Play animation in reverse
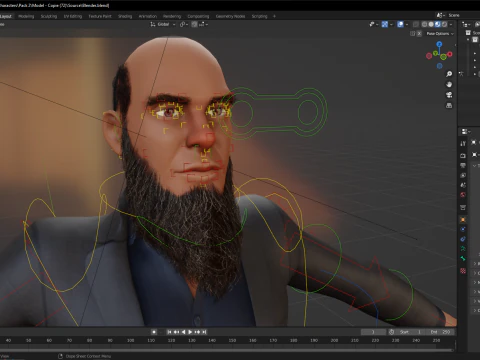 point(183,332)
